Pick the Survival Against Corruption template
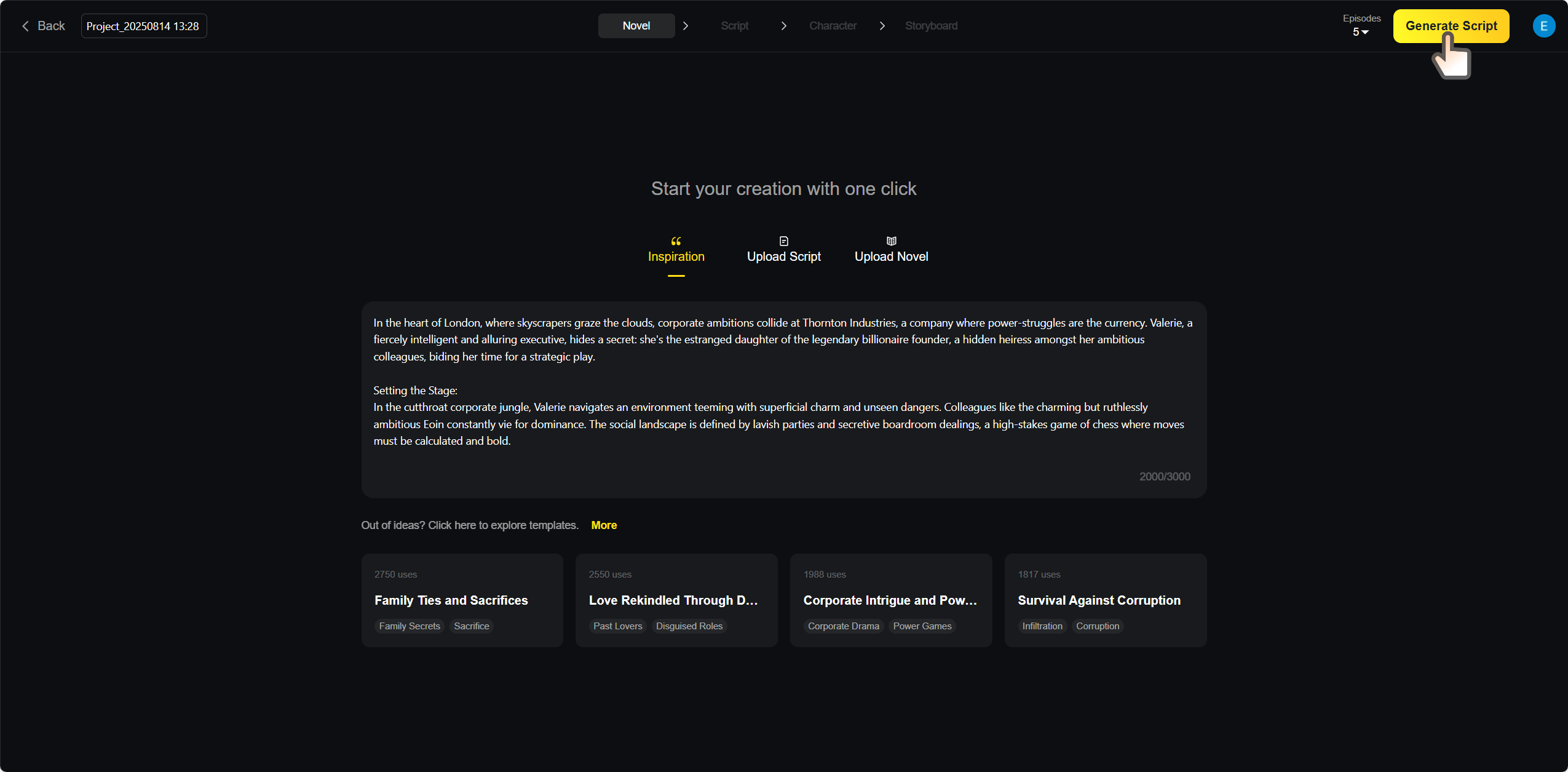The width and height of the screenshot is (1568, 772). click(x=1106, y=600)
